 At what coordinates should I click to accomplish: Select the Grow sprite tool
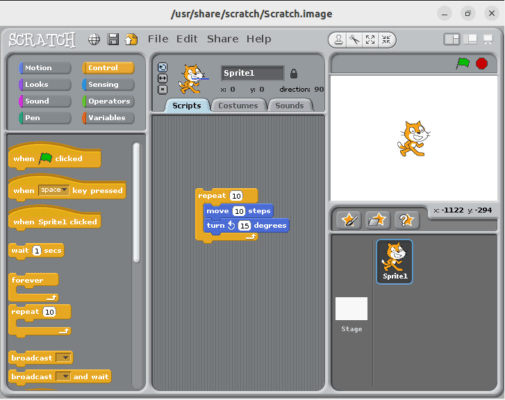click(370, 40)
